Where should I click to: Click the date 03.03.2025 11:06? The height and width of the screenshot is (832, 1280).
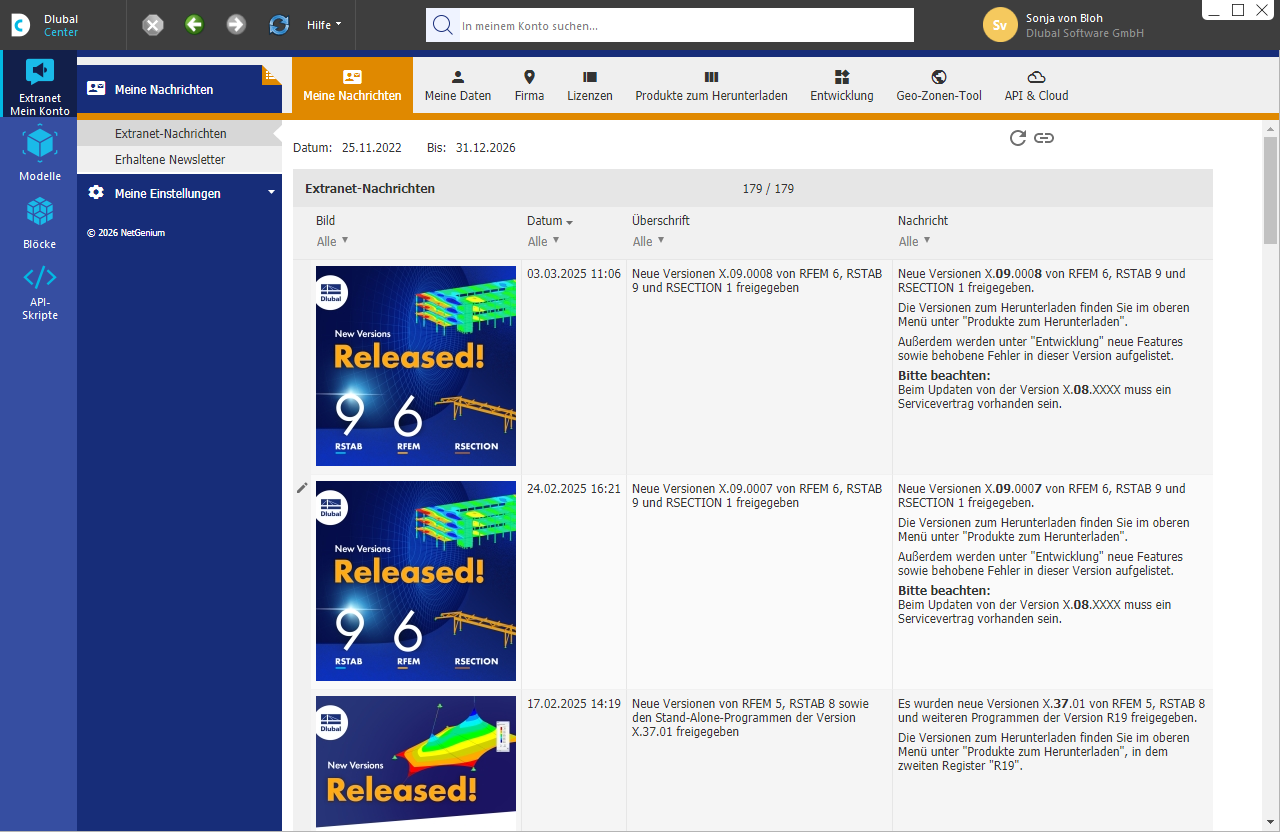click(x=574, y=274)
